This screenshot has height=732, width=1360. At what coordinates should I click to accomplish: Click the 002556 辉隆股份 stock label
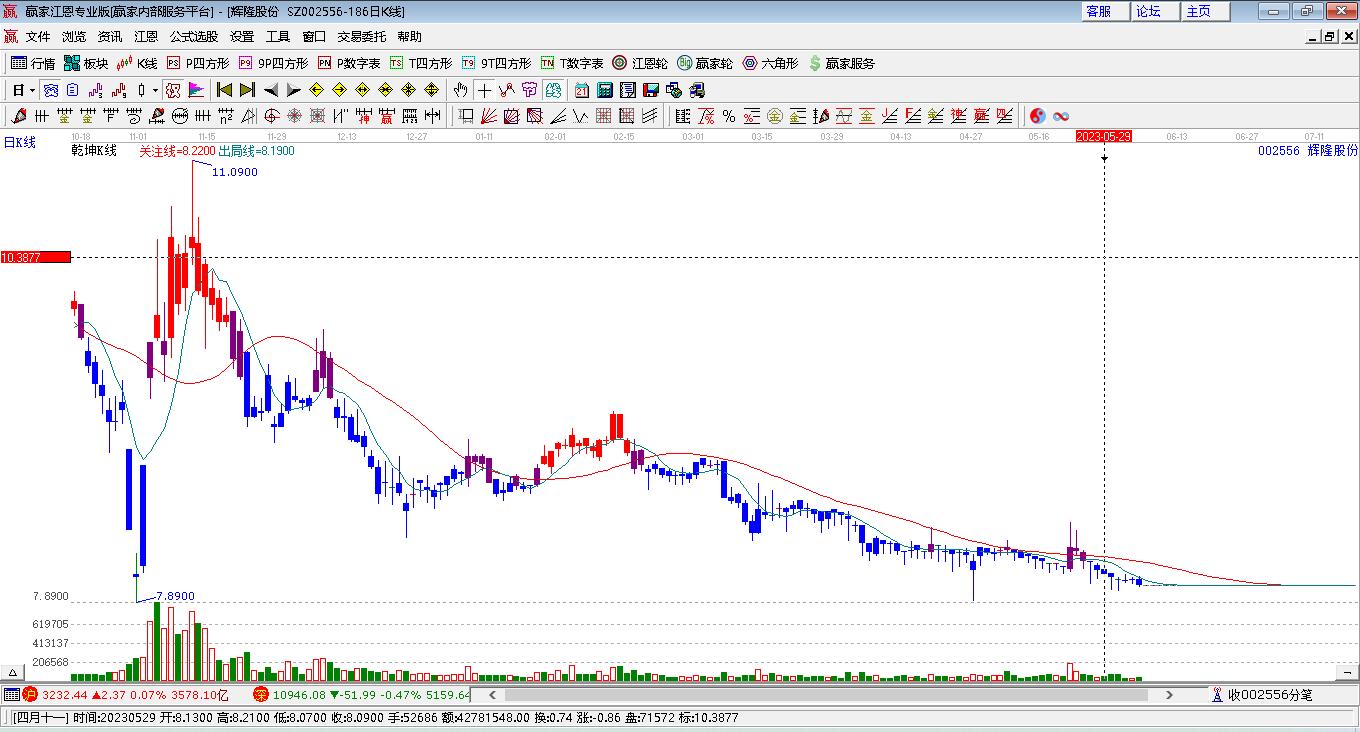pyautogui.click(x=1308, y=150)
